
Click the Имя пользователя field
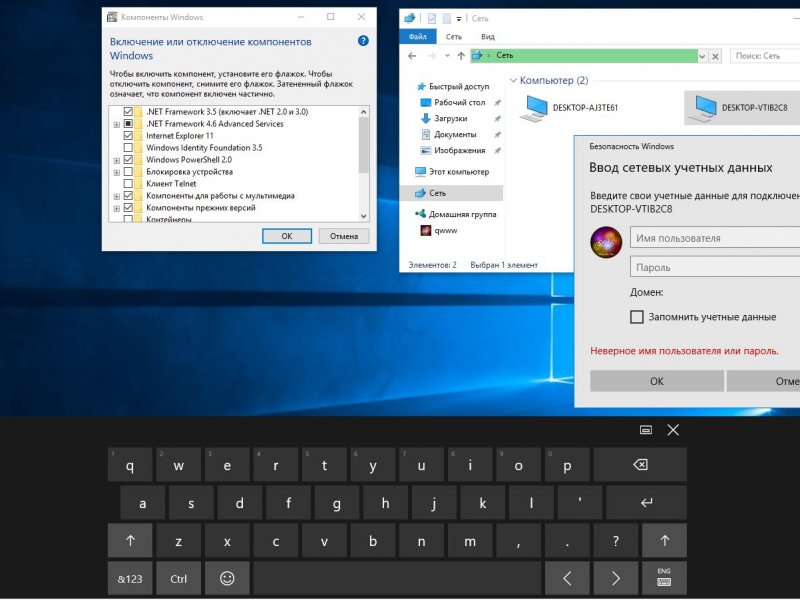[x=715, y=238]
